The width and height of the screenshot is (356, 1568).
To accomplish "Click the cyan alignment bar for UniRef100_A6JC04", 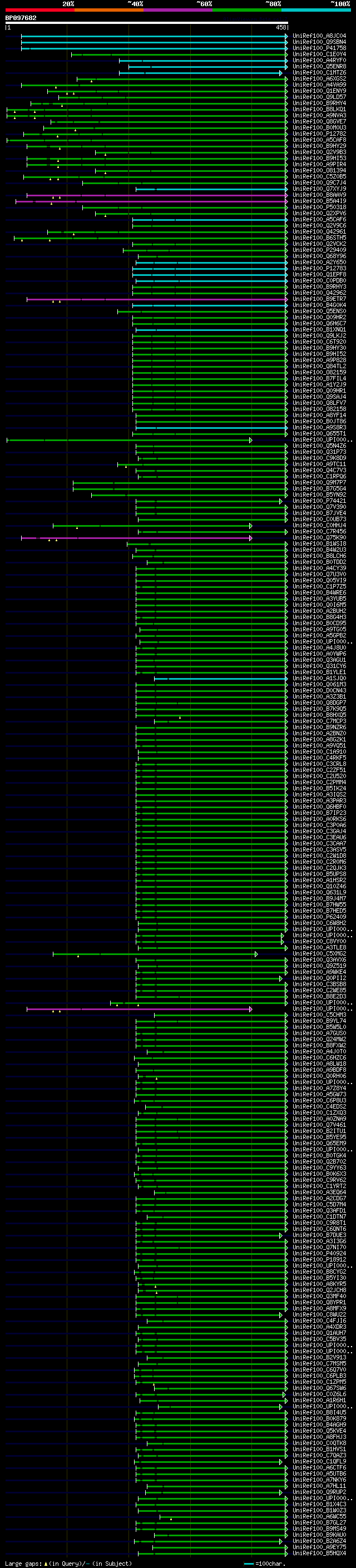I will point(154,36).
